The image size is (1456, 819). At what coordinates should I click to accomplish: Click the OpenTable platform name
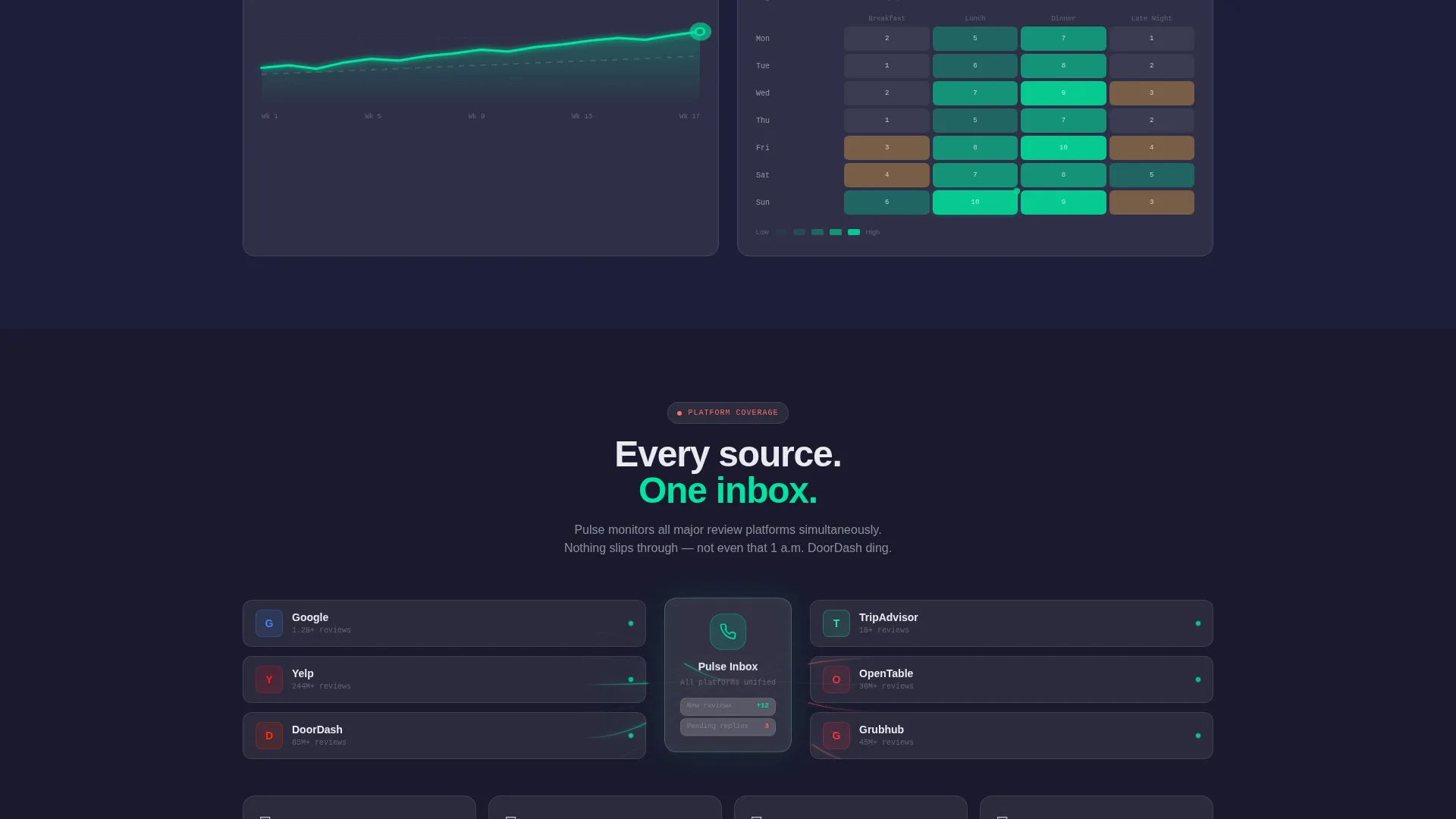886,673
